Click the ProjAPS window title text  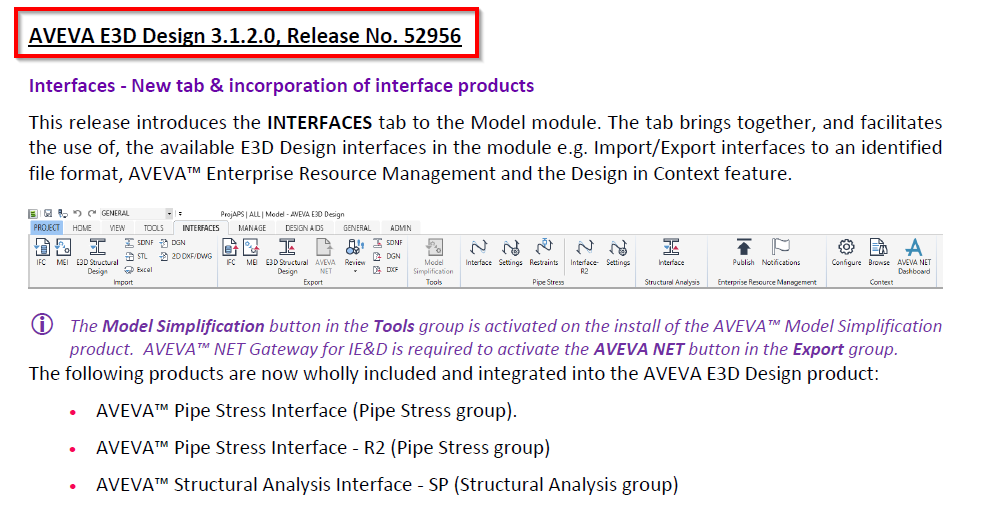click(282, 214)
